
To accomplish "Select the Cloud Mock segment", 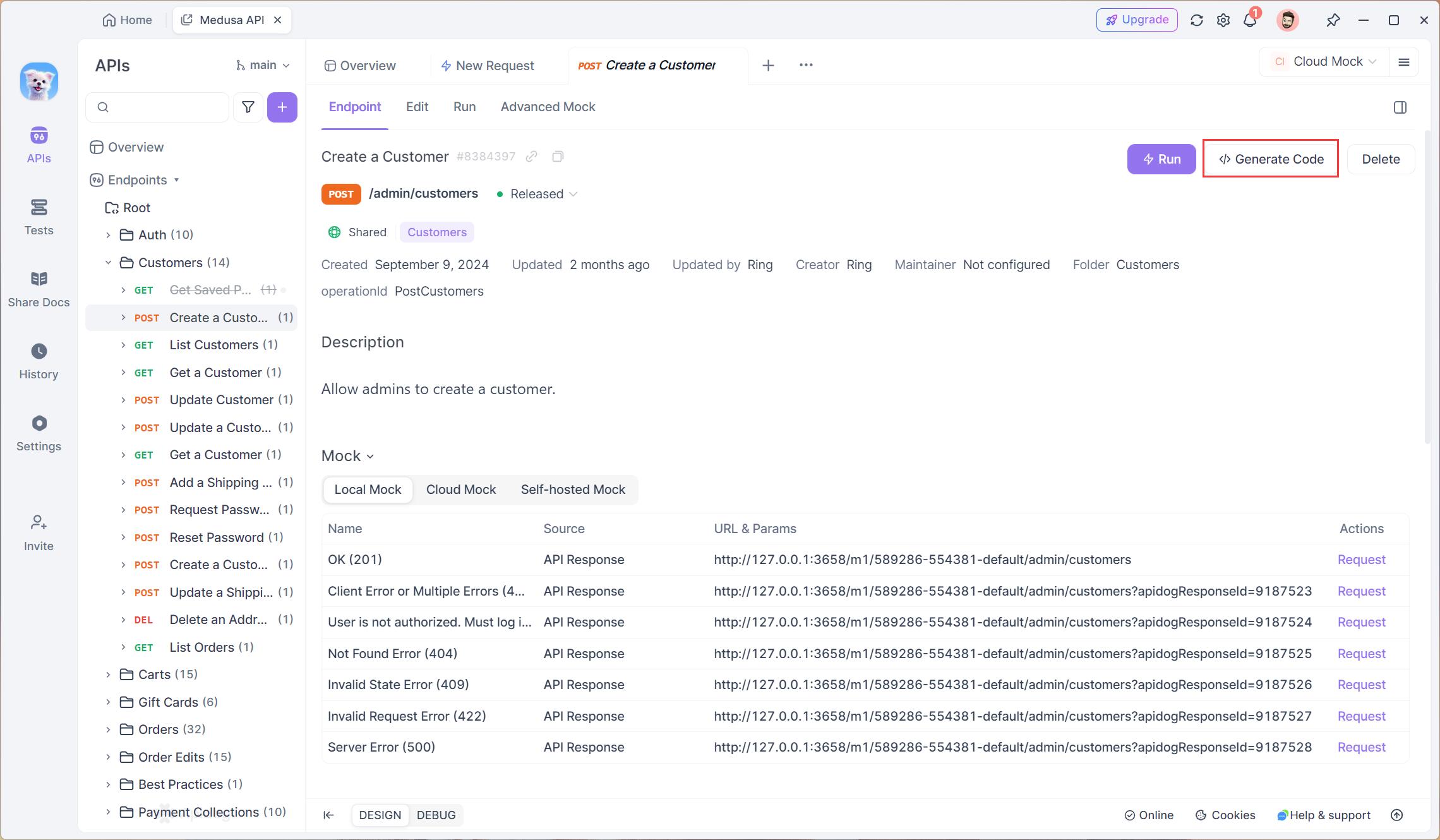I will coord(461,489).
